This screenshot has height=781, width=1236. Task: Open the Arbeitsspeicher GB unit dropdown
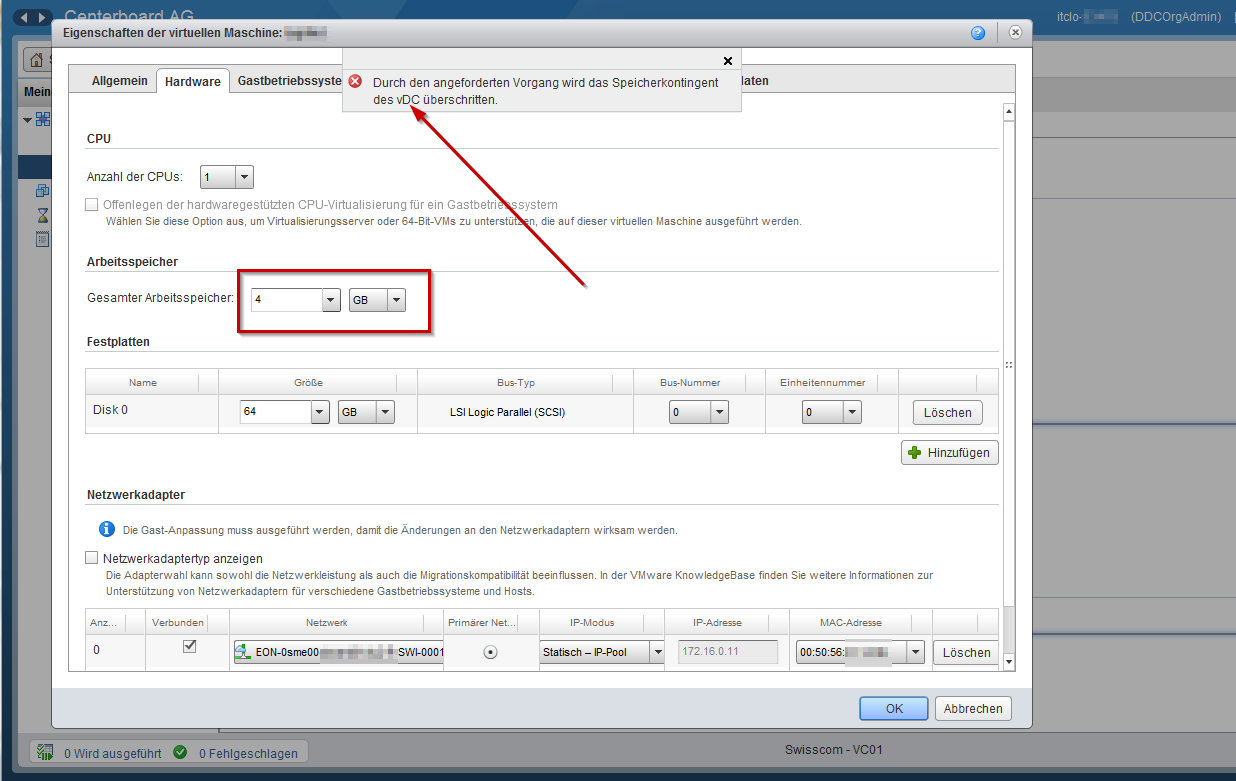click(396, 299)
